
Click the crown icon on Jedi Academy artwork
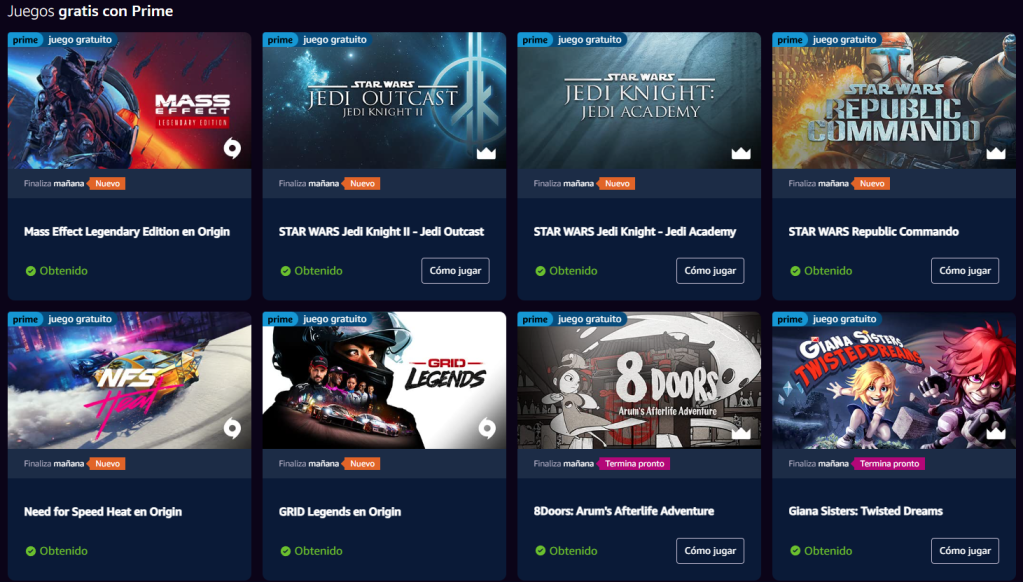tap(741, 153)
